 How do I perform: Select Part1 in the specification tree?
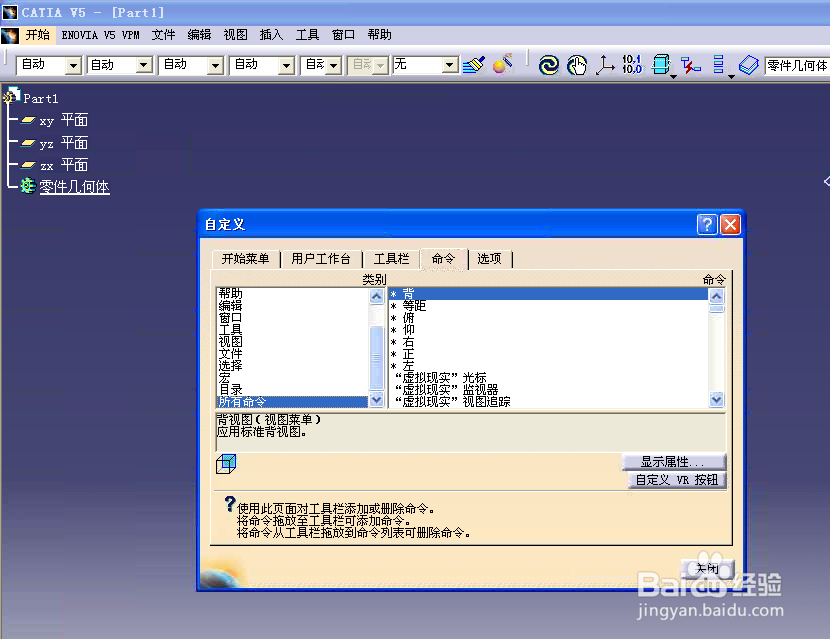pyautogui.click(x=41, y=98)
